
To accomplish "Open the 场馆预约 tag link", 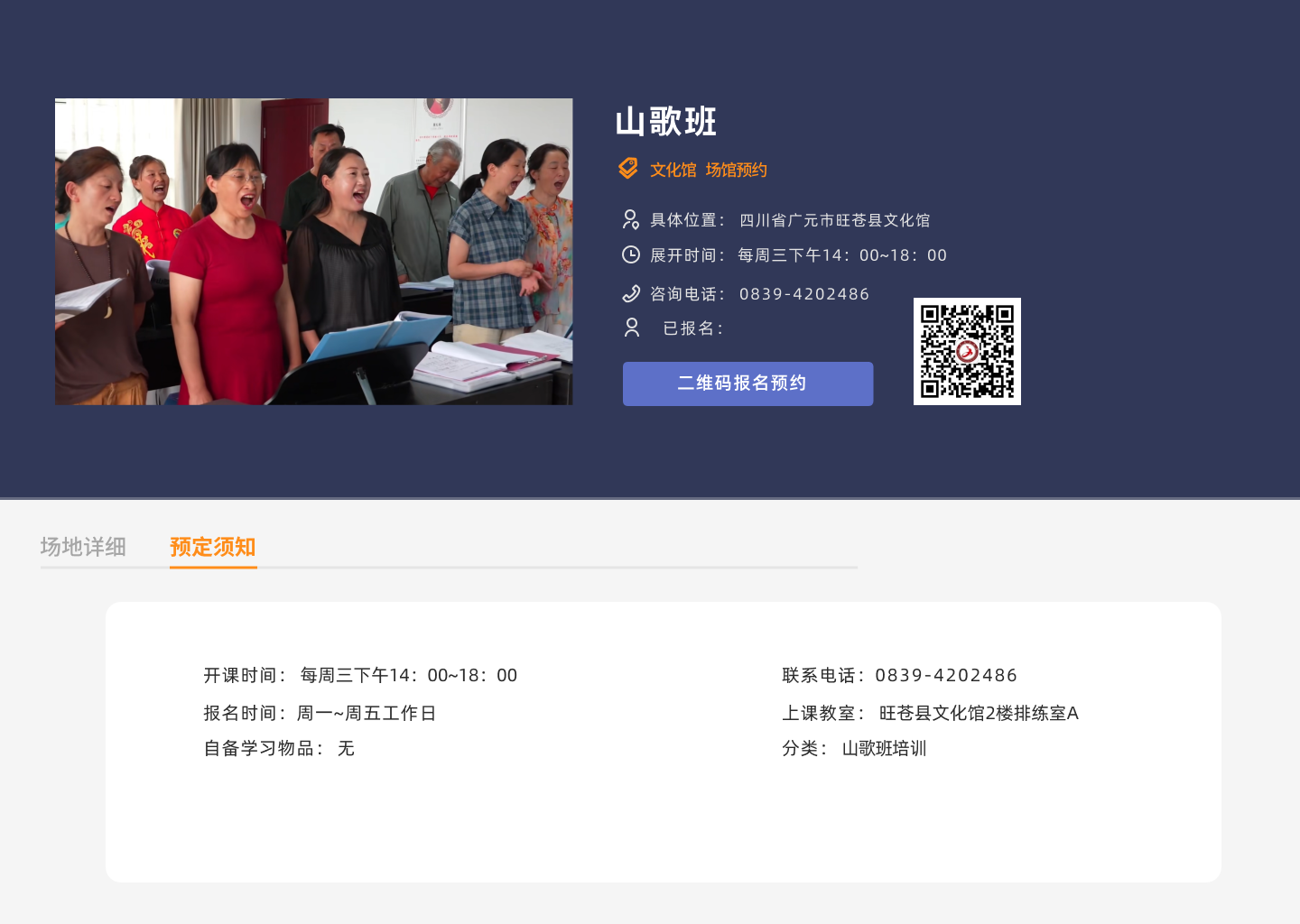I will (x=736, y=170).
